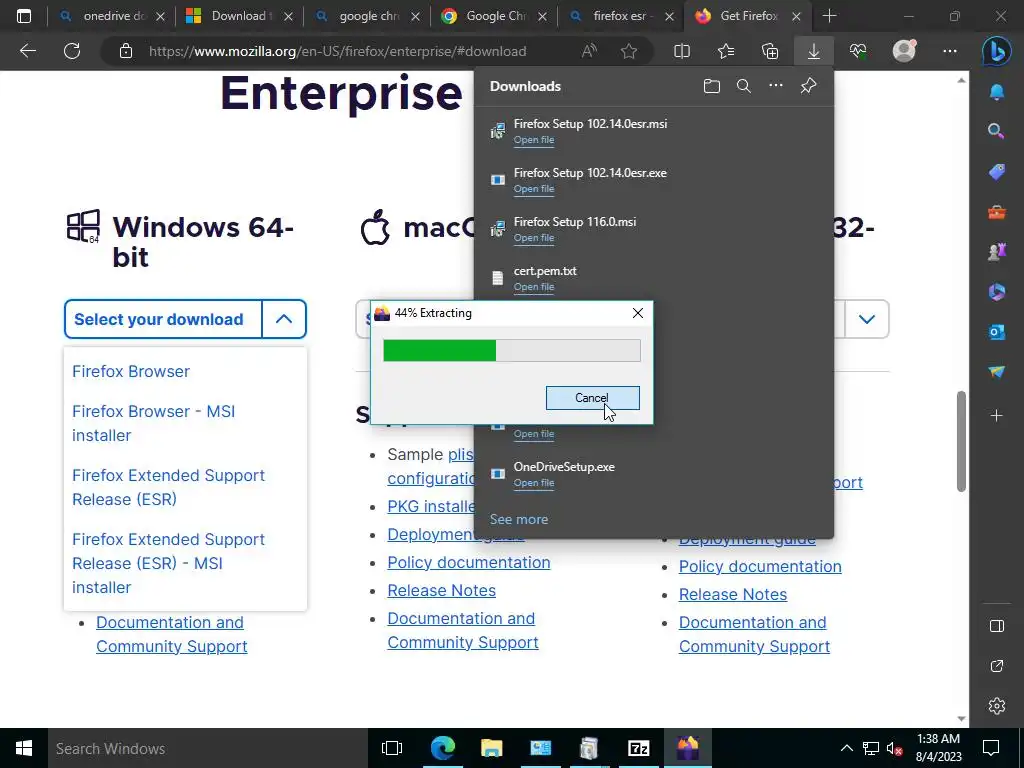Open Windows 32-bit Release Notes link
1024x768 pixels.
tap(733, 594)
